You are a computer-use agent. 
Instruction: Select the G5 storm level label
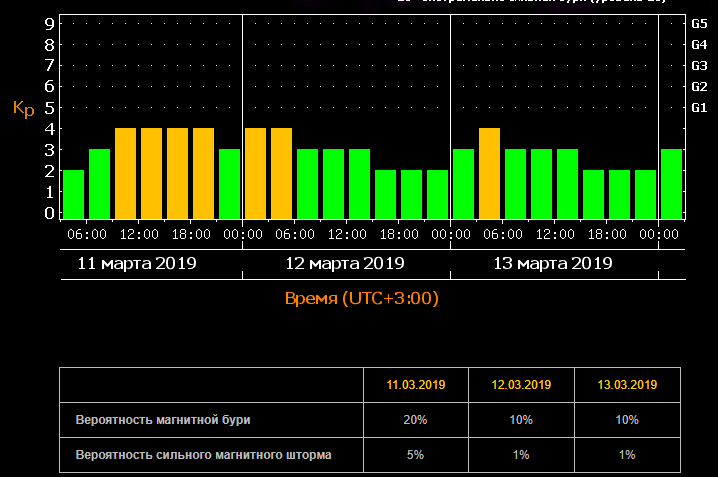click(x=700, y=22)
